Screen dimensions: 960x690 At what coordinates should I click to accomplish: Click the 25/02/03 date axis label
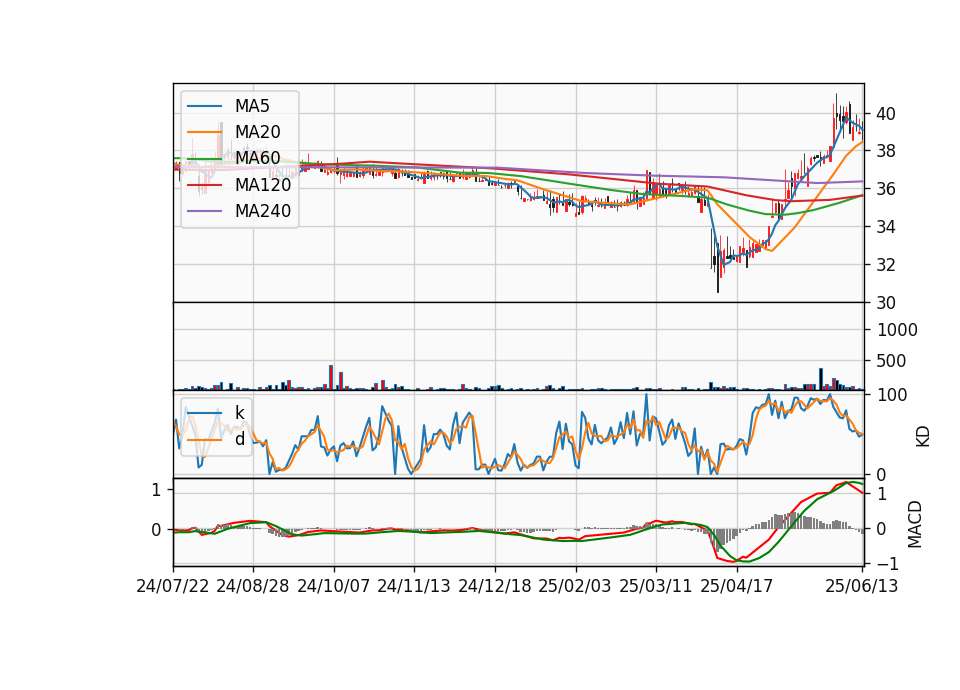(x=575, y=586)
